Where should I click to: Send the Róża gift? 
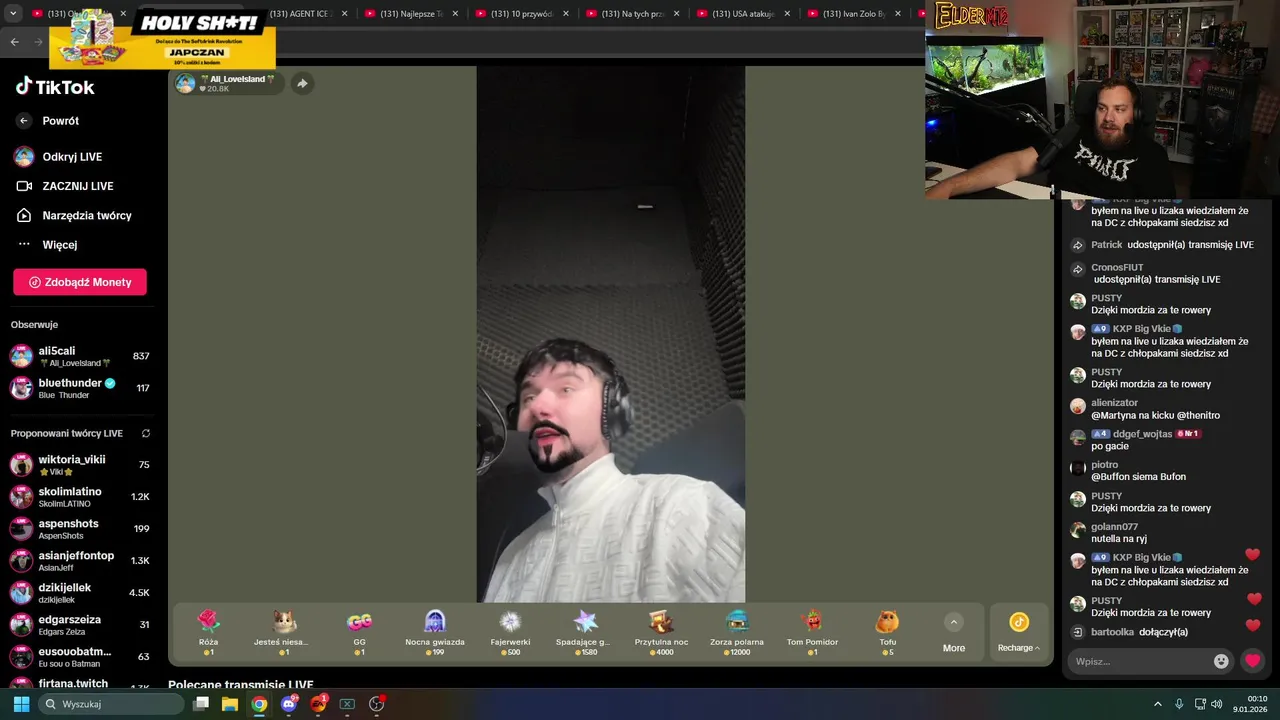208,632
